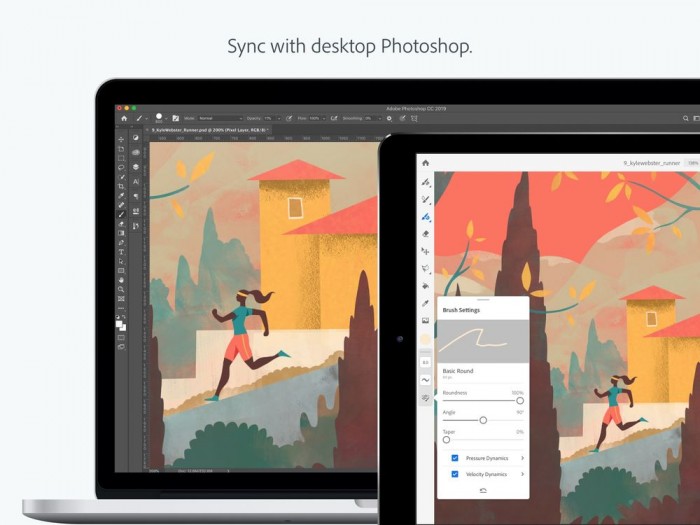
Task: Open the blend Mode dropdown set to Normal
Action: coord(220,118)
